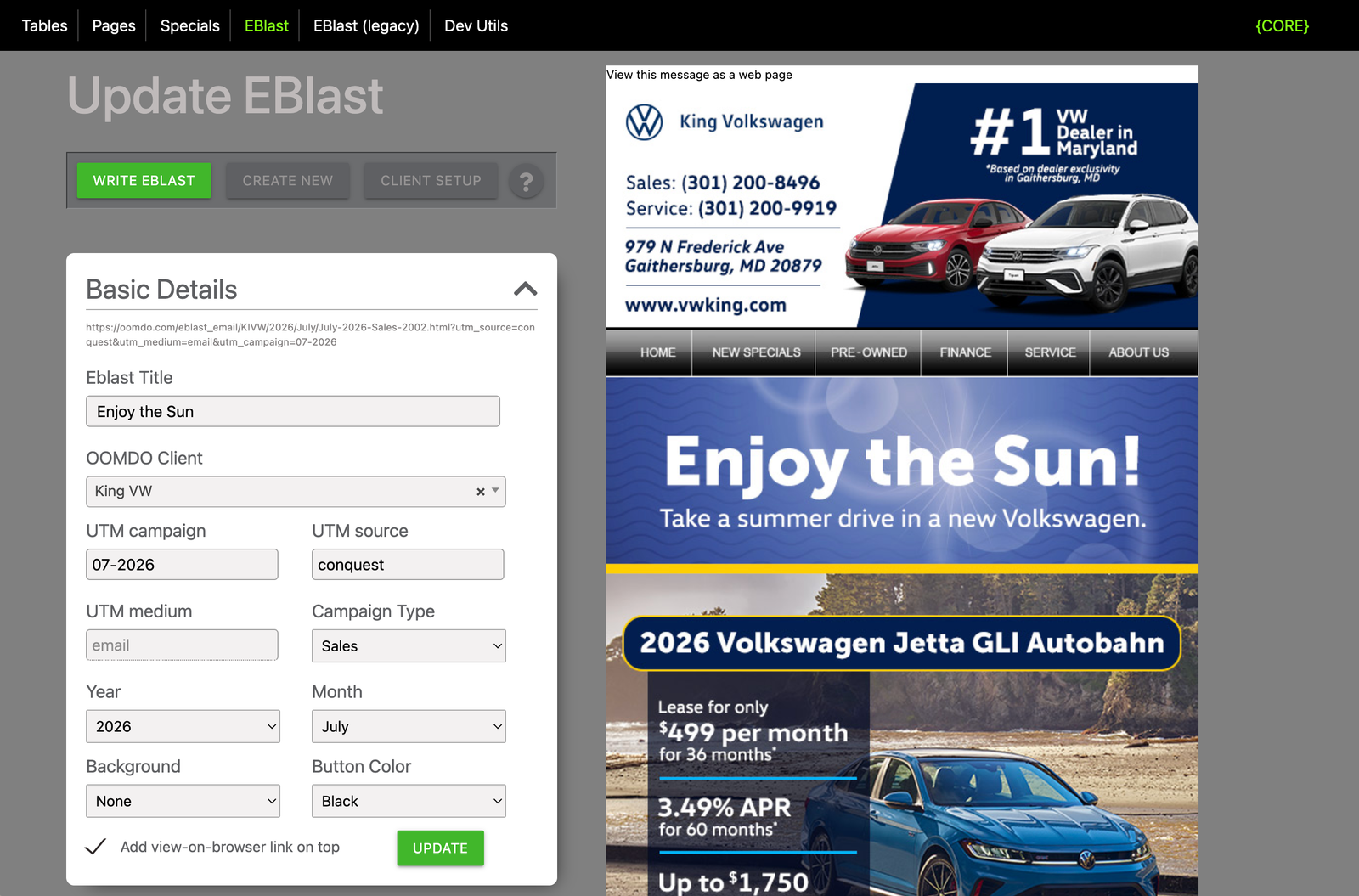1359x896 pixels.
Task: Click the UTM source field
Action: click(x=408, y=564)
